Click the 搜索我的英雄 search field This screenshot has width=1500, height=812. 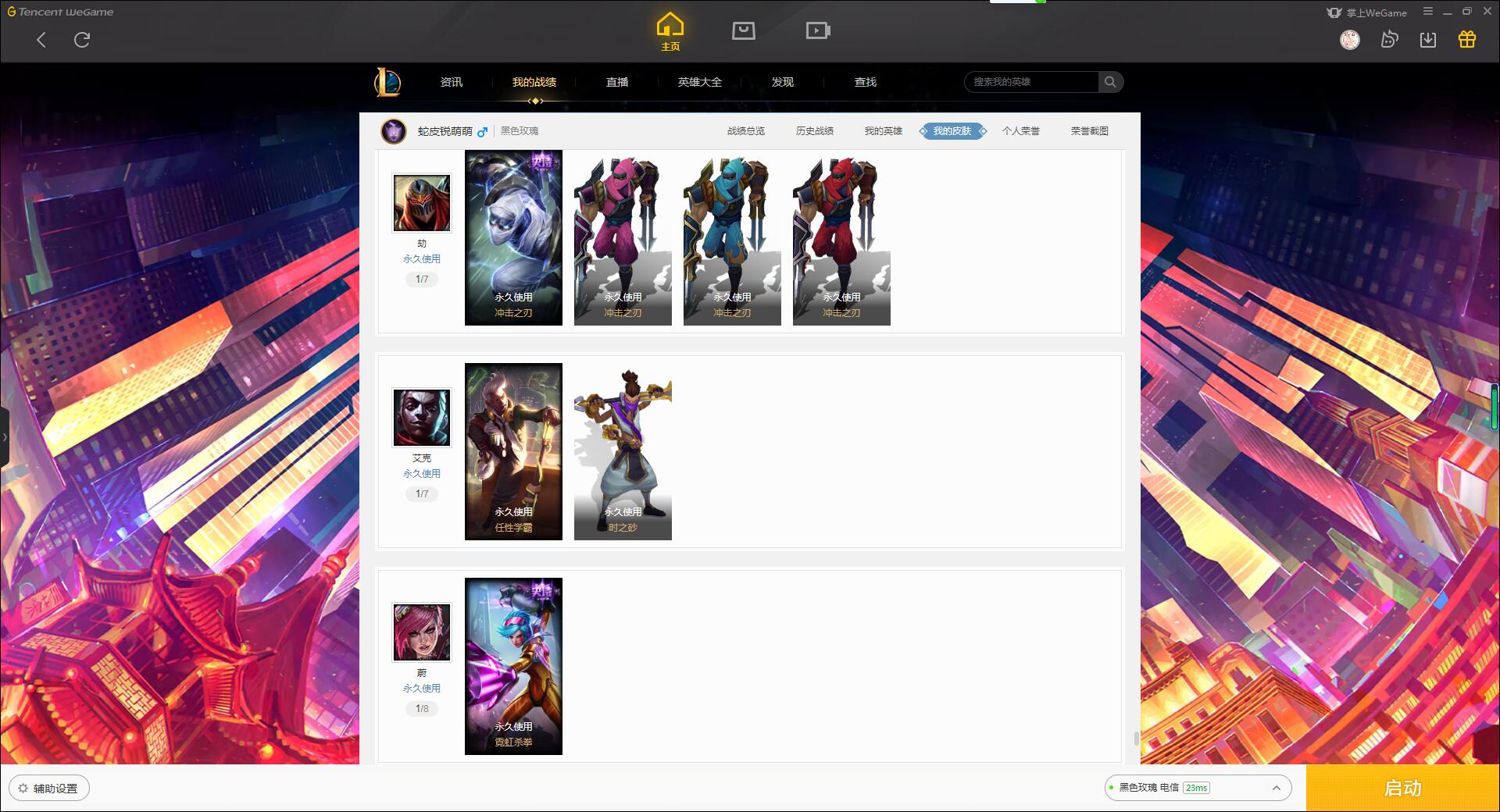click(1031, 82)
